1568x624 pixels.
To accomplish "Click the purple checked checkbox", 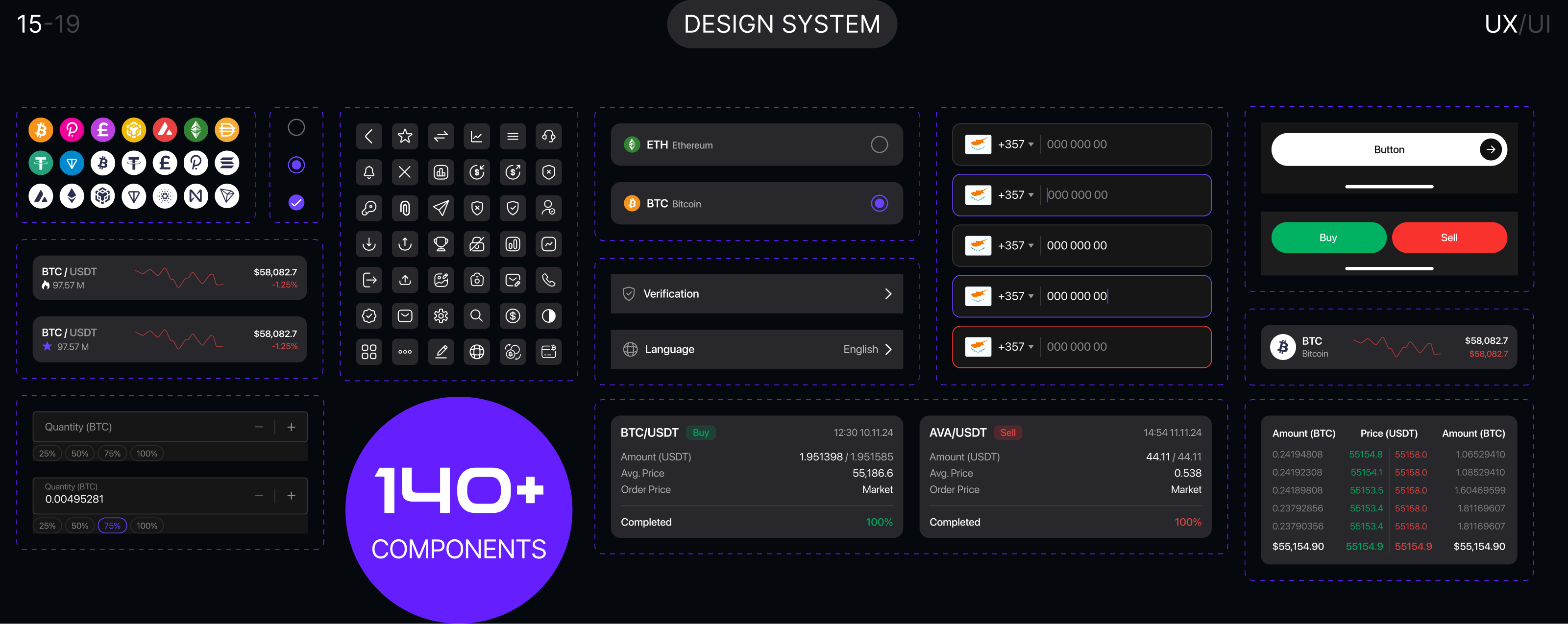I will point(296,202).
